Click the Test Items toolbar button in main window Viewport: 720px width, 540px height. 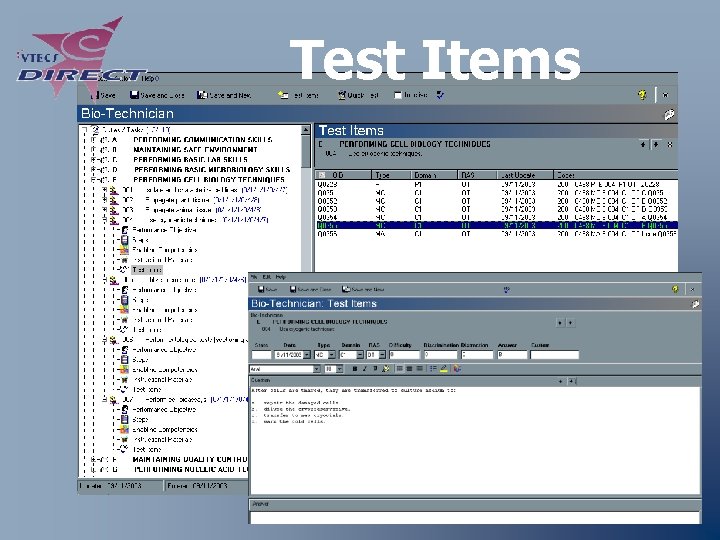pyautogui.click(x=298, y=95)
